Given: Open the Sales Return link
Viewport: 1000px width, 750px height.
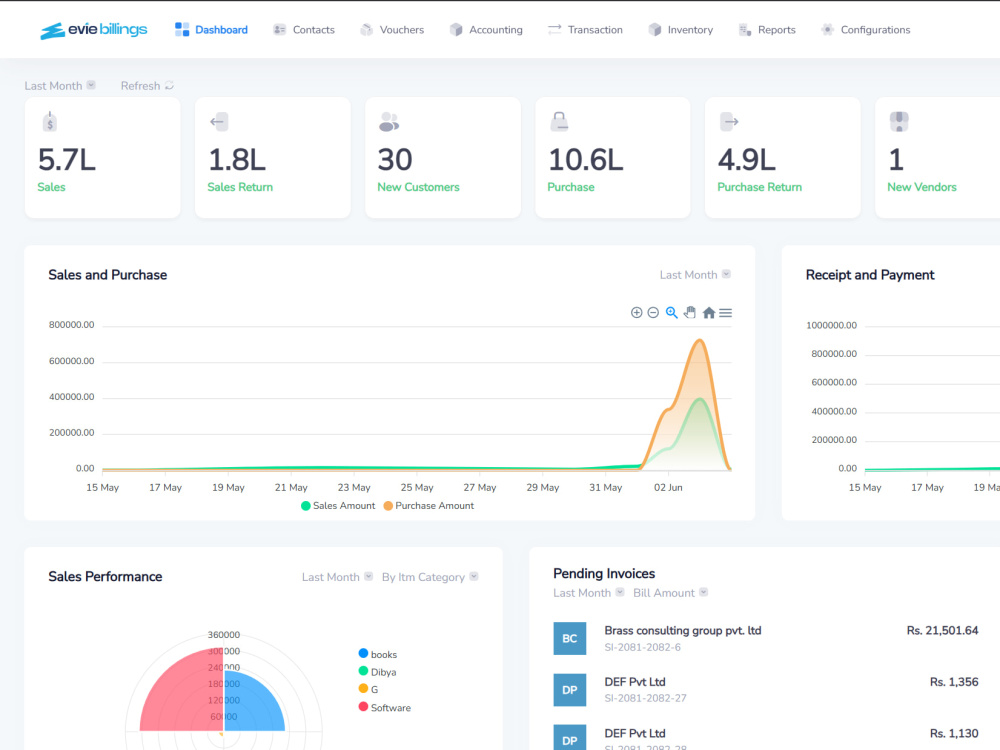Looking at the screenshot, I should (x=240, y=187).
